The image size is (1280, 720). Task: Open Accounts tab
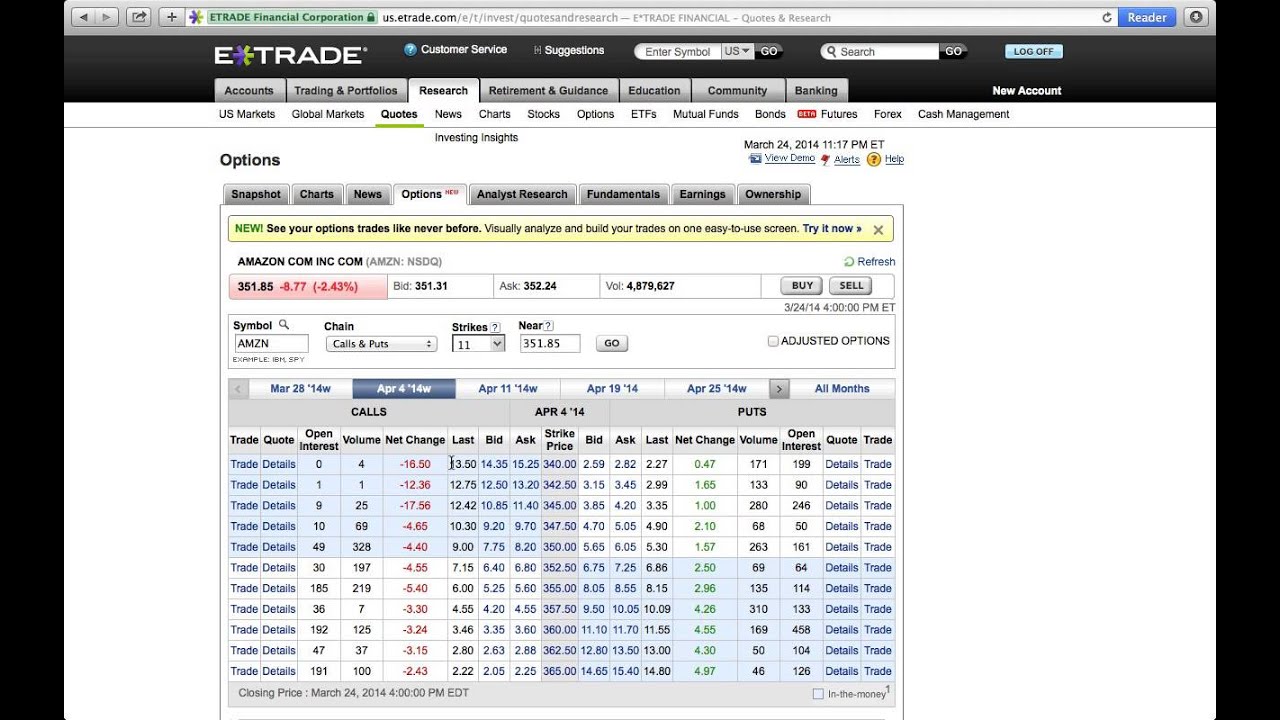pyautogui.click(x=249, y=91)
